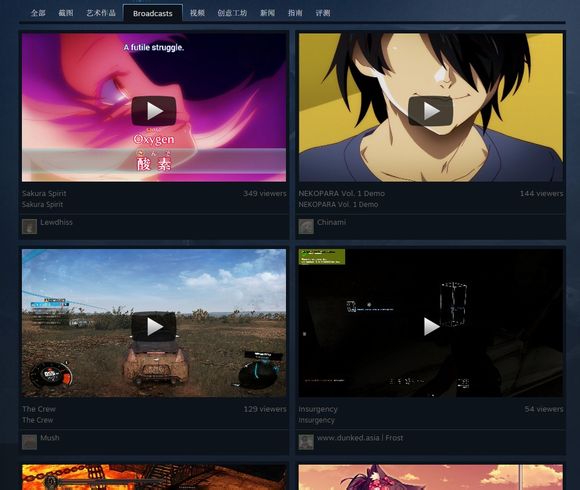Click the 54 viewers count
Screen dimensions: 580x490
coord(544,409)
